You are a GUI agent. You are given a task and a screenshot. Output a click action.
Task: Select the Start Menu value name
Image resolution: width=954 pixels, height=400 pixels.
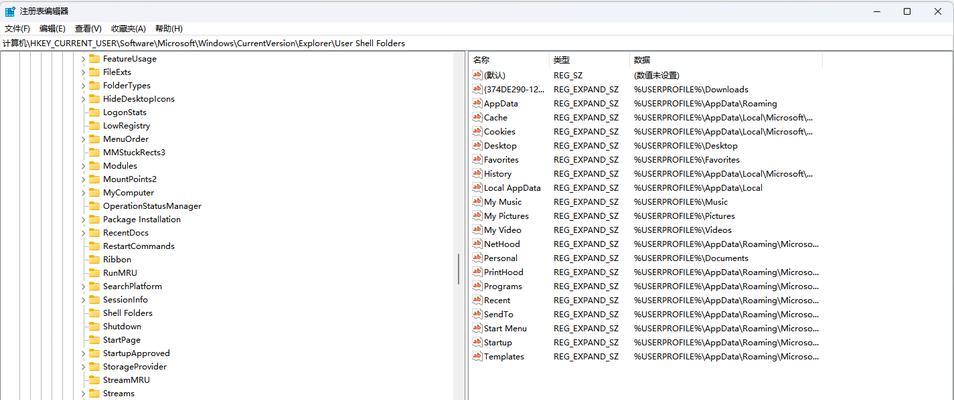pyautogui.click(x=505, y=328)
